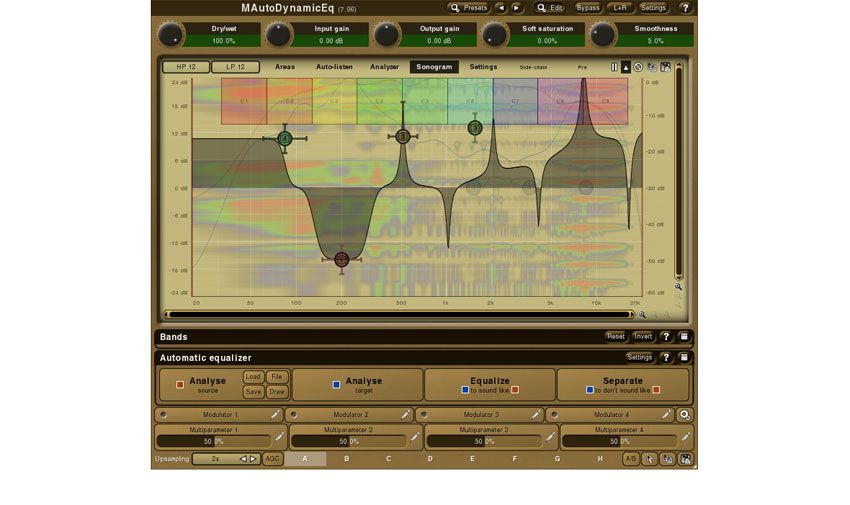This screenshot has width=850, height=505.
Task: Open the help question mark at top right
Action: tap(685, 8)
